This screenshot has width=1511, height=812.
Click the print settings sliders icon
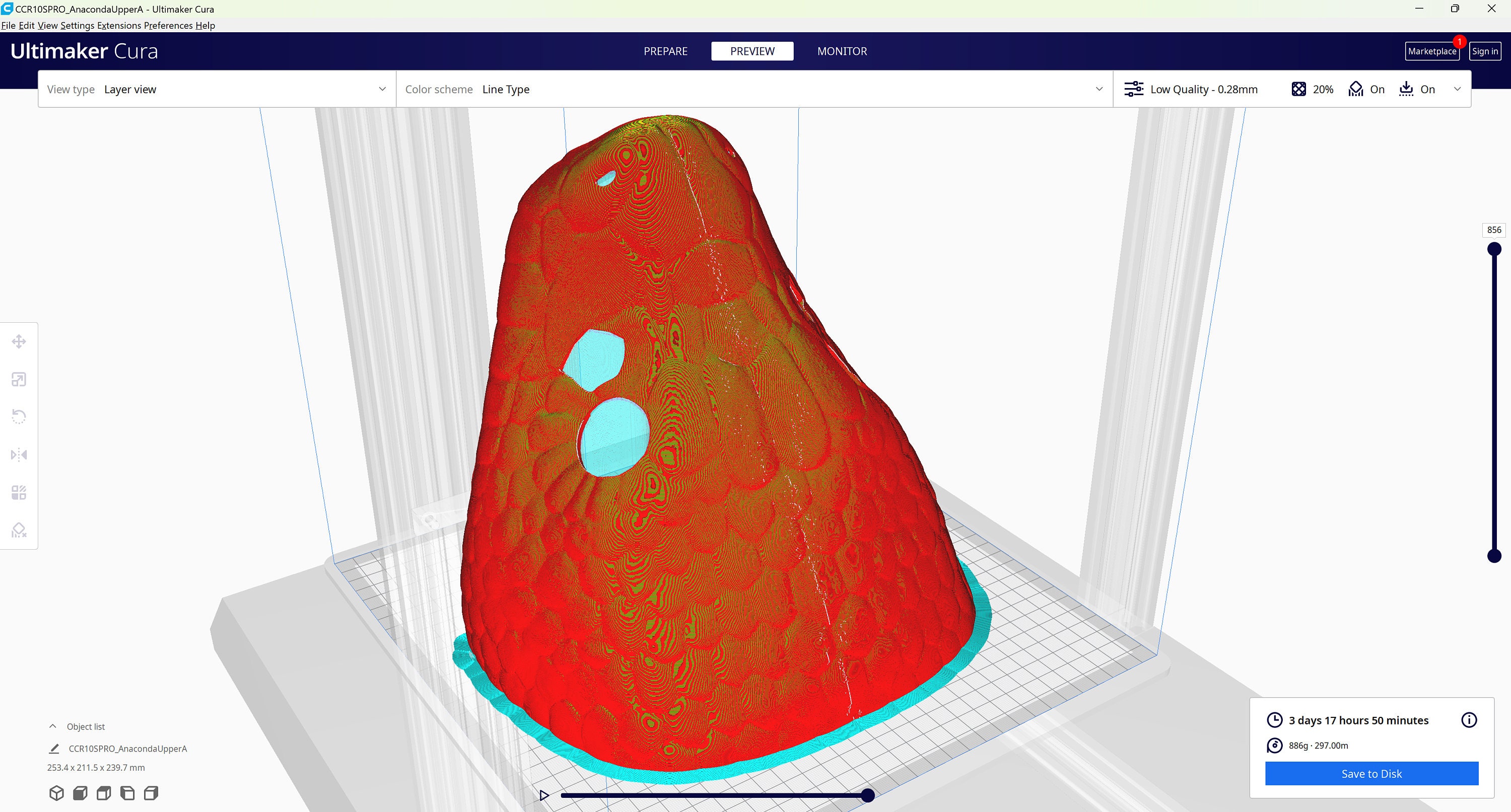pos(1134,89)
